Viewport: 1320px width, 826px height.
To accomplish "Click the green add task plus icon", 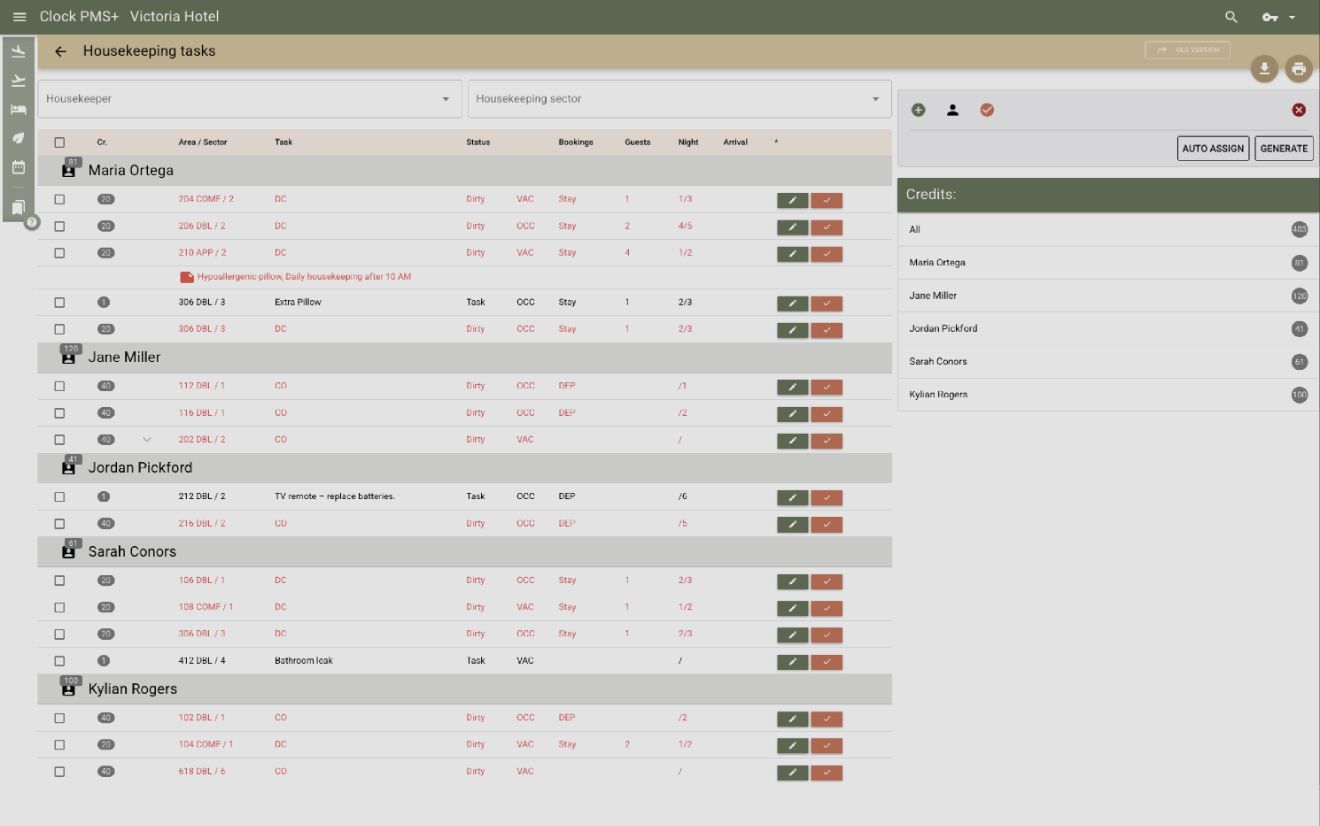I will point(918,110).
